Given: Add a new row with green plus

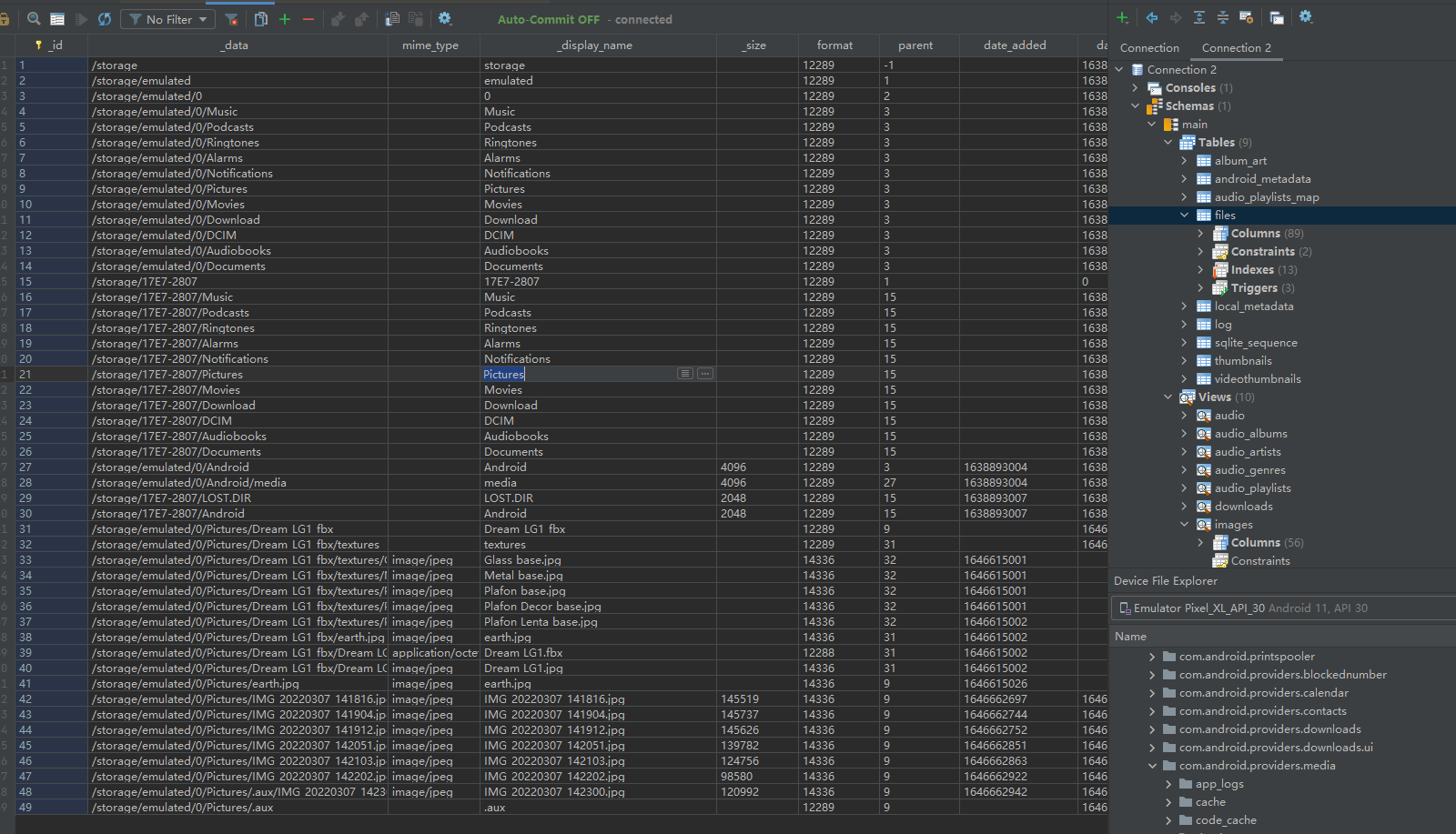Looking at the screenshot, I should (x=285, y=18).
